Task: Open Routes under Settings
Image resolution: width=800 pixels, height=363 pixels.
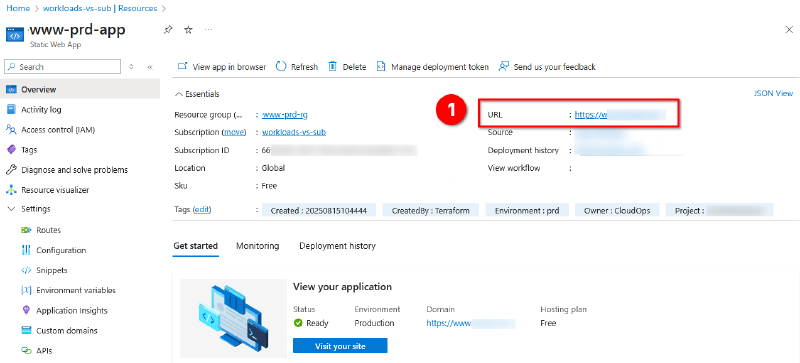Action: point(48,230)
